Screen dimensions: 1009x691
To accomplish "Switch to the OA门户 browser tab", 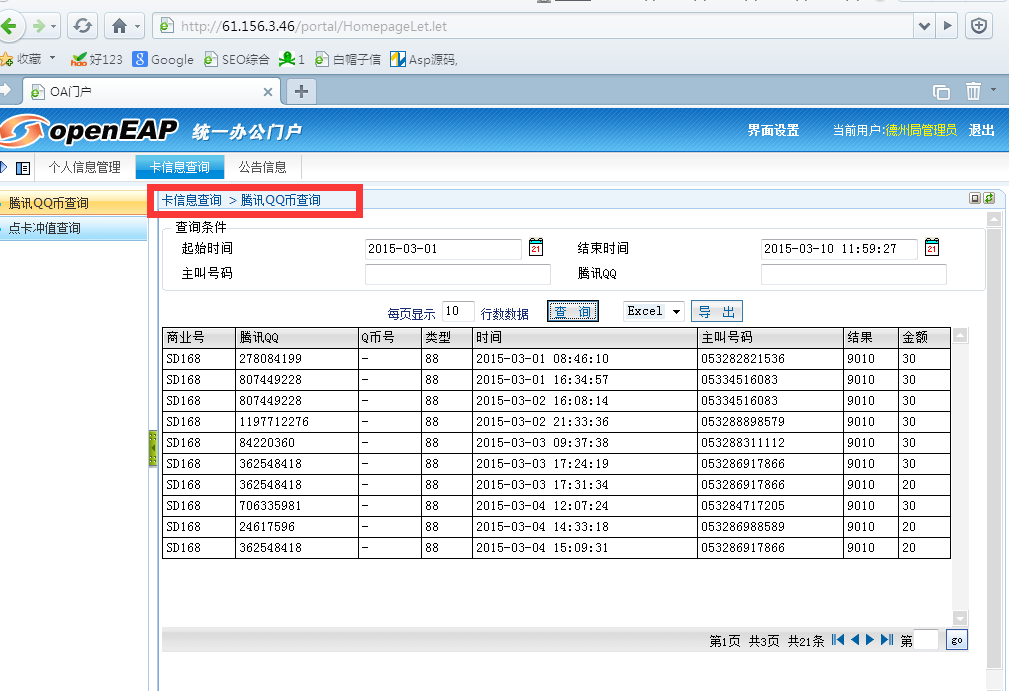I will (x=152, y=91).
